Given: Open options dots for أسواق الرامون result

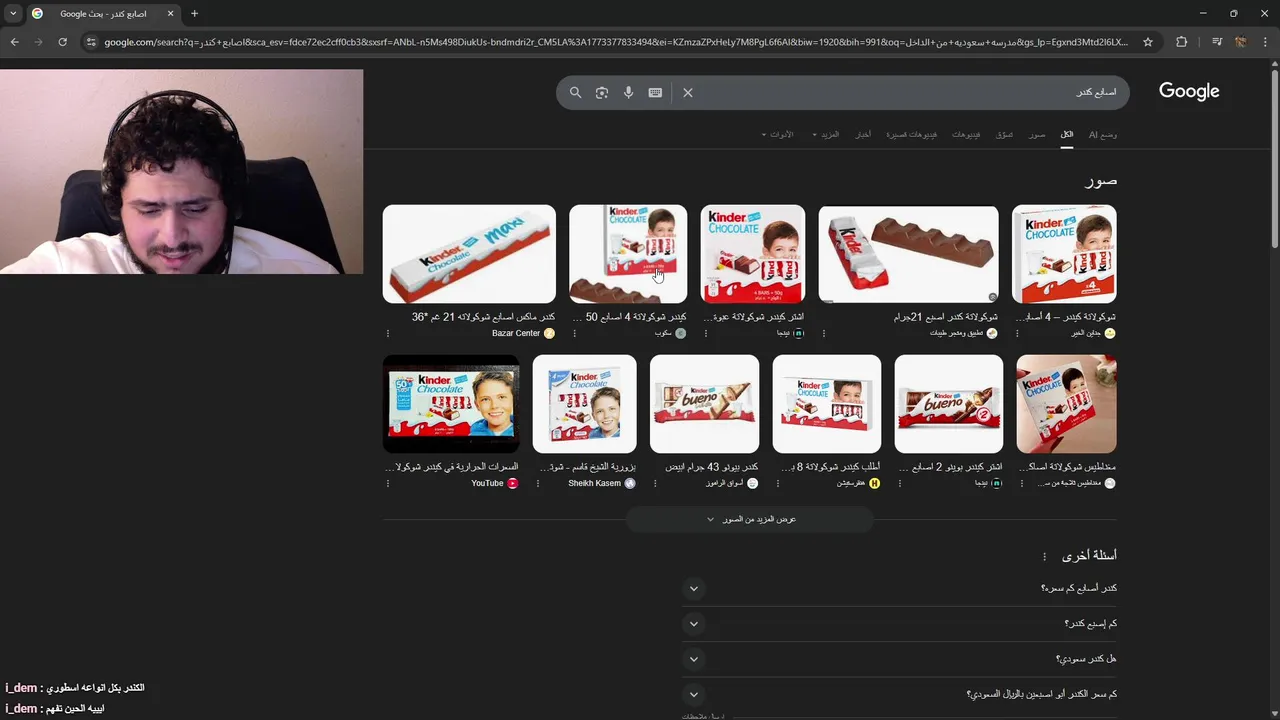Looking at the screenshot, I should pyautogui.click(x=656, y=483).
